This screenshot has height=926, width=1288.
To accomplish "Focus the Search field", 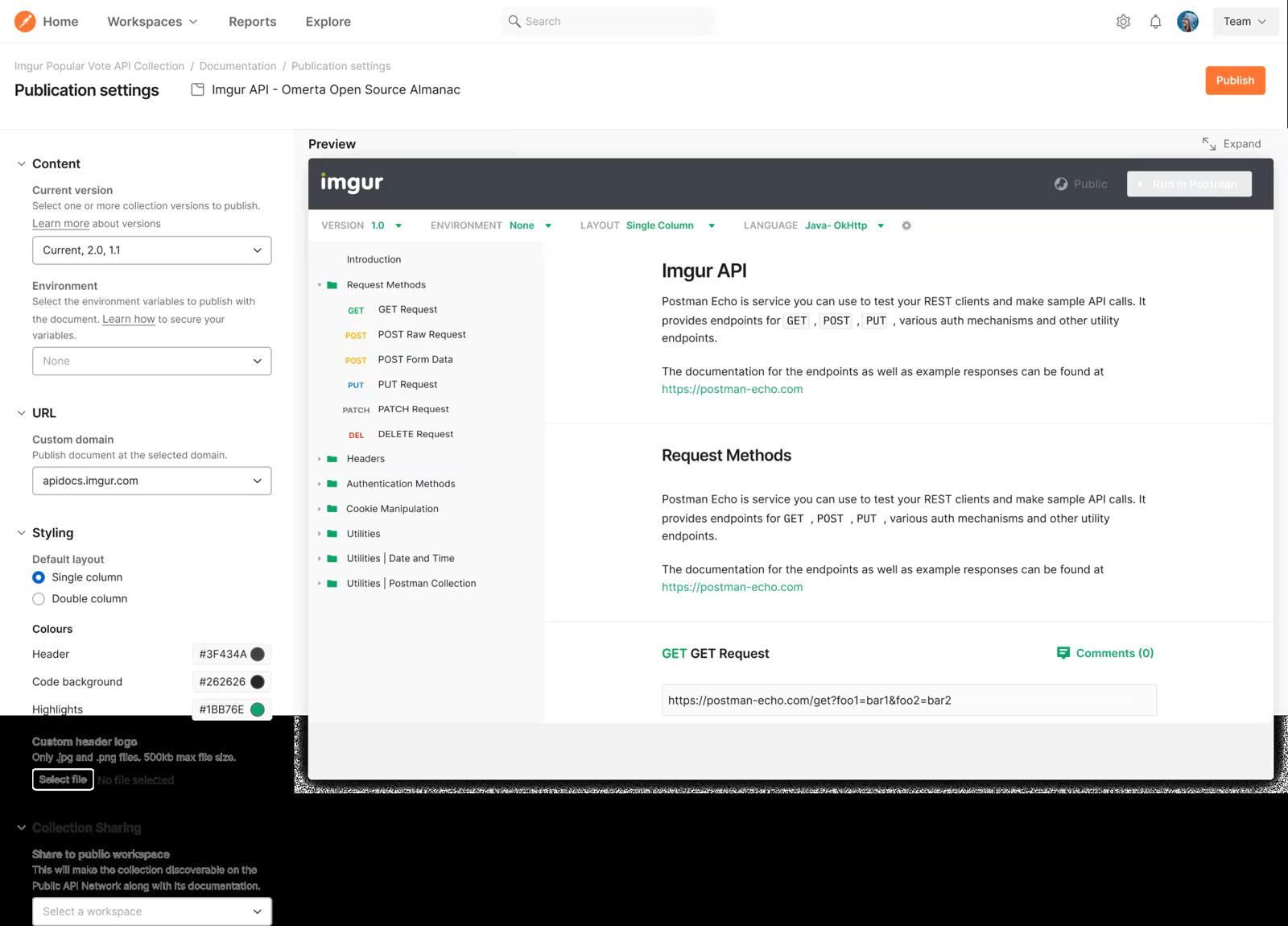I will pos(608,22).
